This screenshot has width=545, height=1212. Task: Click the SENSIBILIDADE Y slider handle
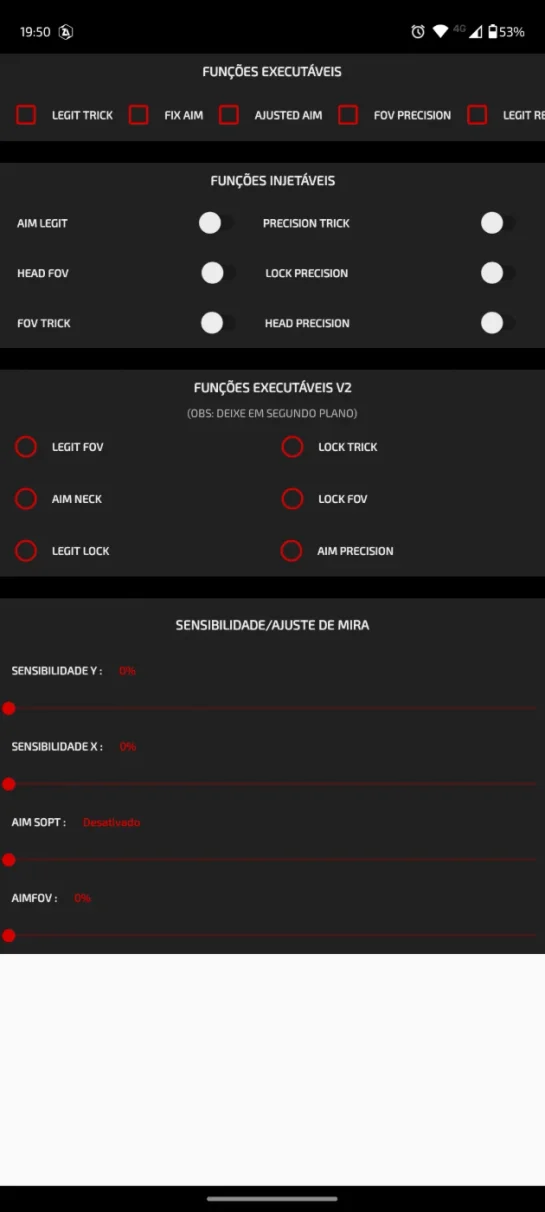(x=9, y=708)
